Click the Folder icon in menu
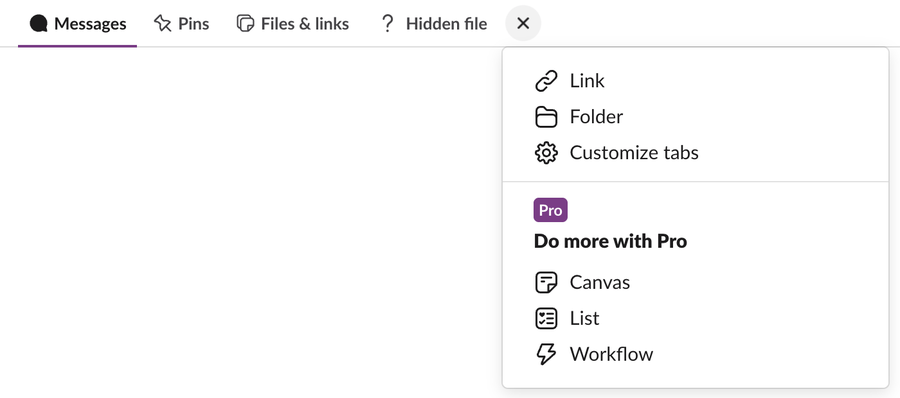The height and width of the screenshot is (398, 900). pos(546,117)
